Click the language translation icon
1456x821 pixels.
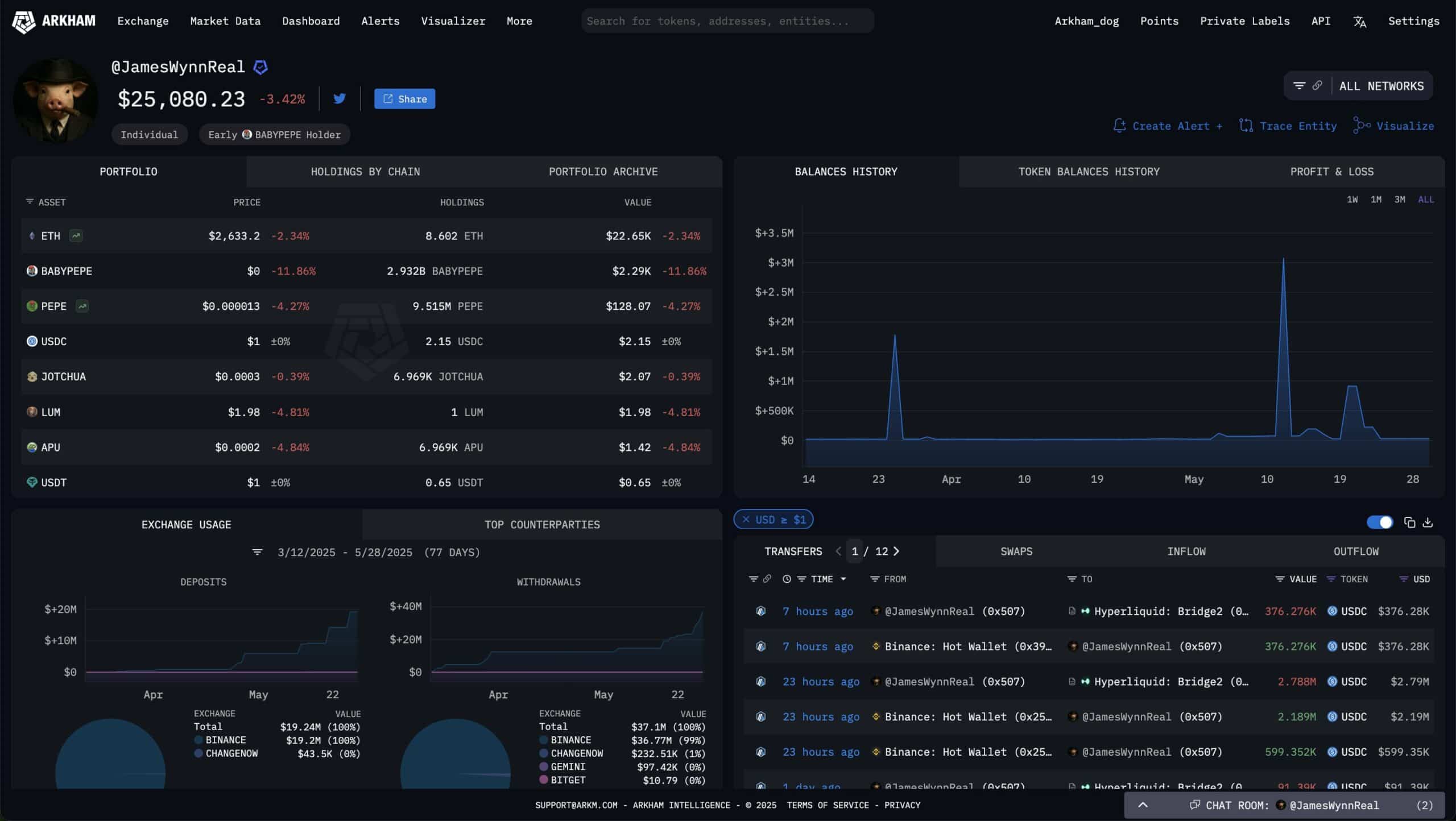1359,22
